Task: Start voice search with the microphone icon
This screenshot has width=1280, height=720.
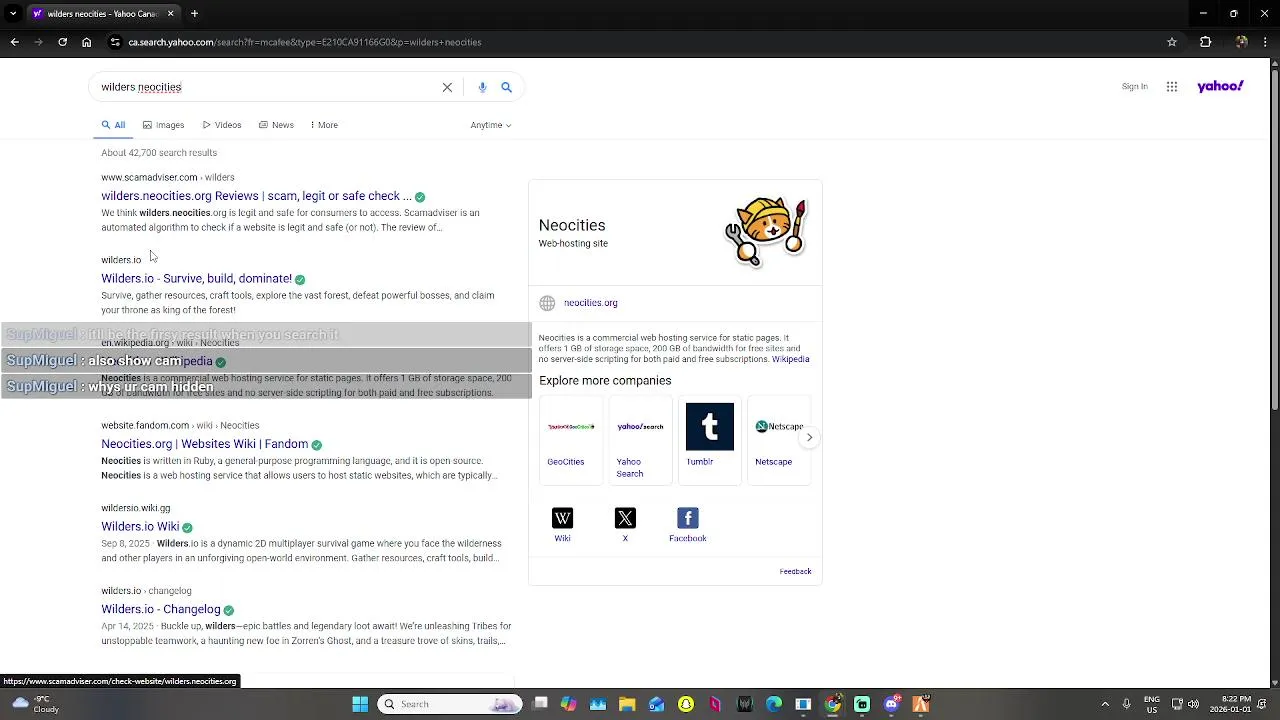Action: pos(482,87)
